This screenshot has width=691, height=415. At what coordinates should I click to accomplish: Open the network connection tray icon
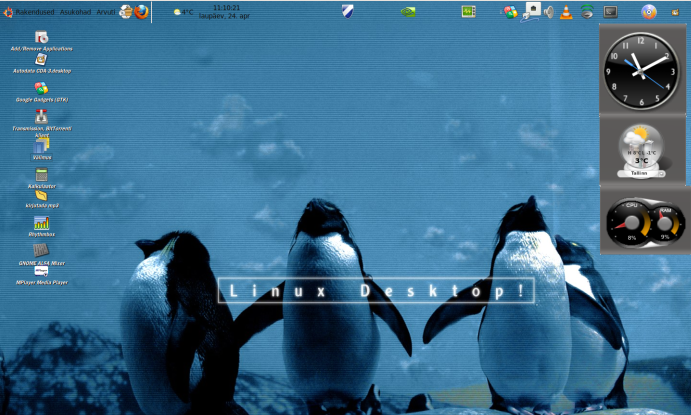pos(531,11)
